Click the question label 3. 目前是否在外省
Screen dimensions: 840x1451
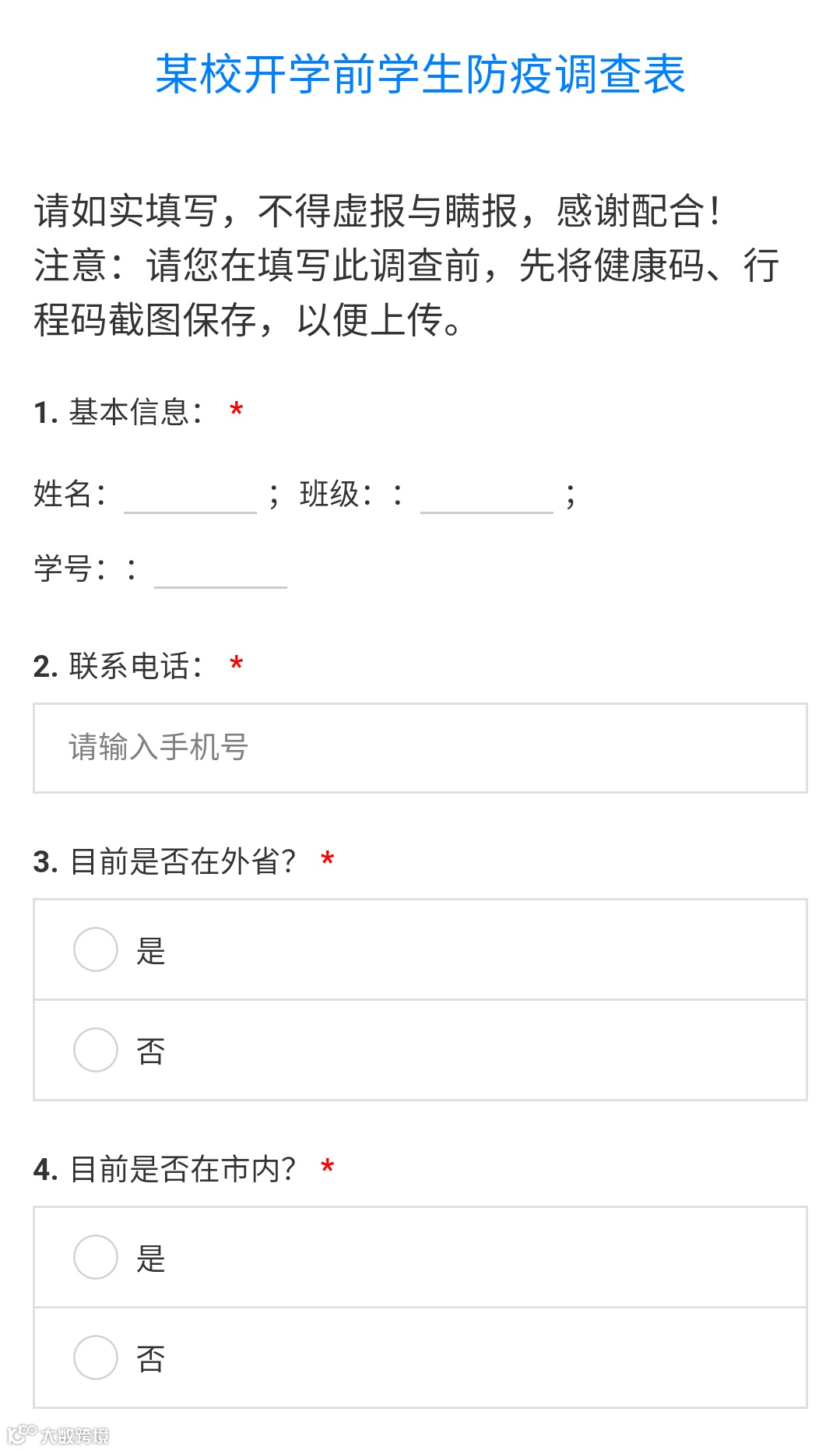click(x=165, y=861)
